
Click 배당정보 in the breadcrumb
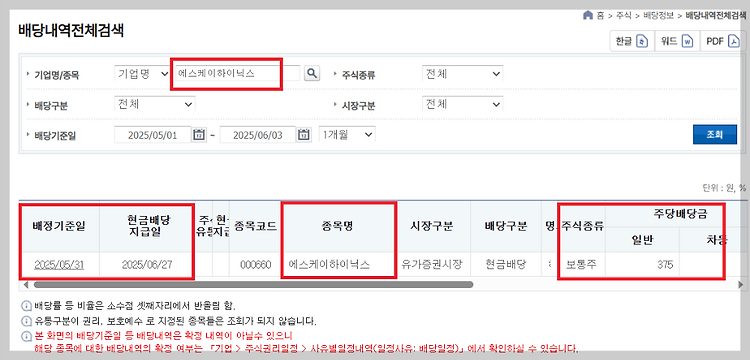pos(658,15)
